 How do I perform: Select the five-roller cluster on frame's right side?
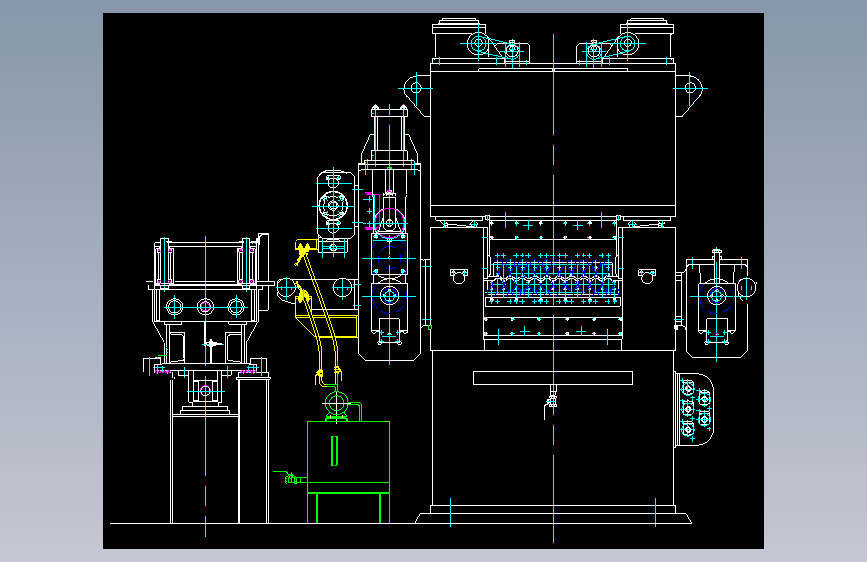click(694, 409)
